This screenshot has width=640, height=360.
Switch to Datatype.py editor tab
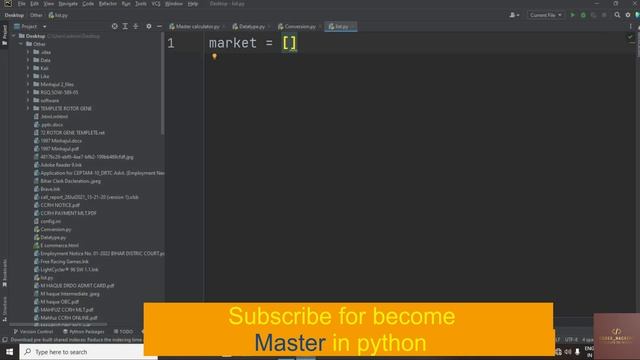251,27
